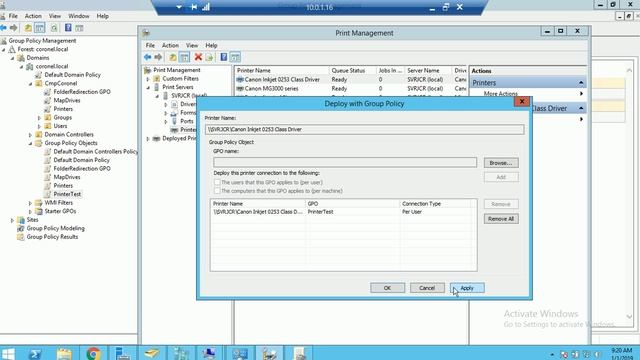
Task: Click Forward arrow in Print Management toolbar
Action: tap(158, 57)
